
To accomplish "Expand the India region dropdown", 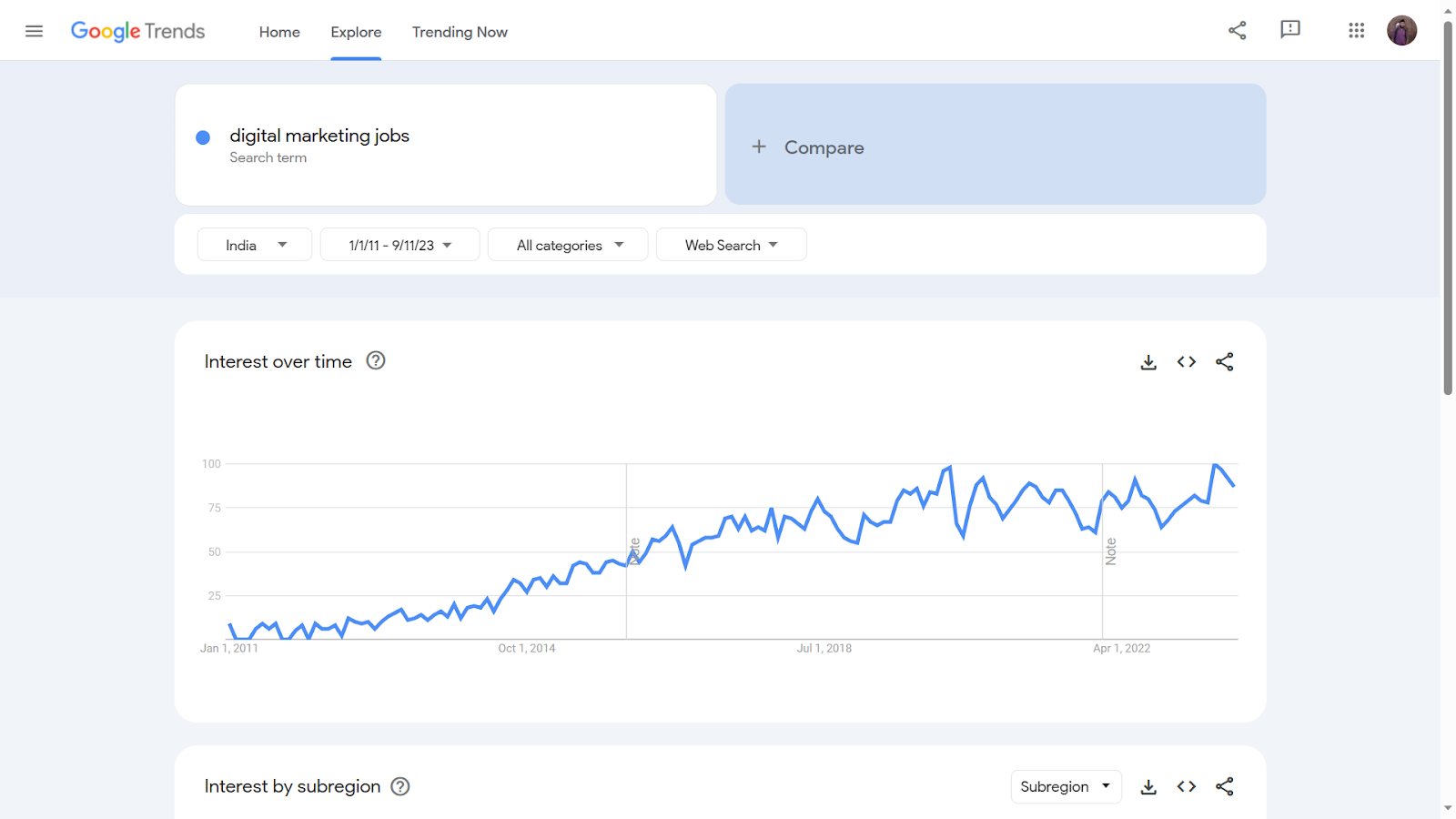I will point(255,245).
